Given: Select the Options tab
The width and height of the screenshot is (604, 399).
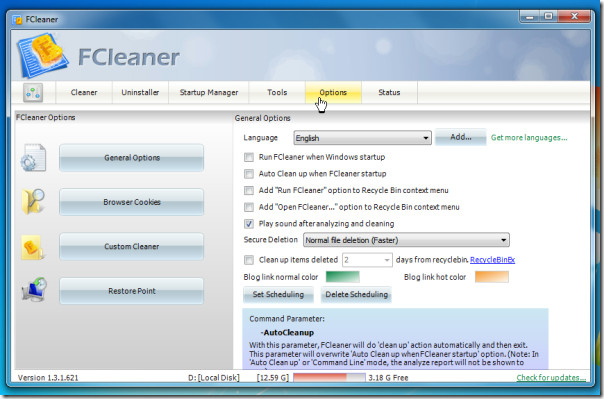Looking at the screenshot, I should 333,92.
